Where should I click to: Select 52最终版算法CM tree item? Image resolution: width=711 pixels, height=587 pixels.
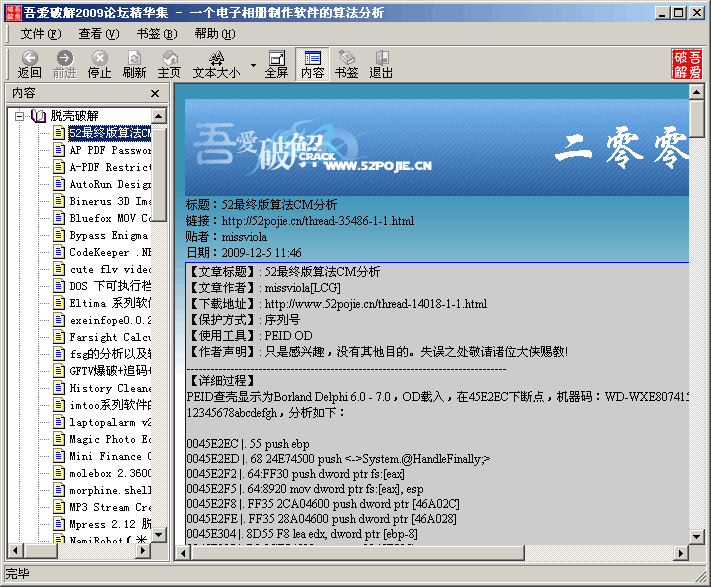click(x=109, y=133)
